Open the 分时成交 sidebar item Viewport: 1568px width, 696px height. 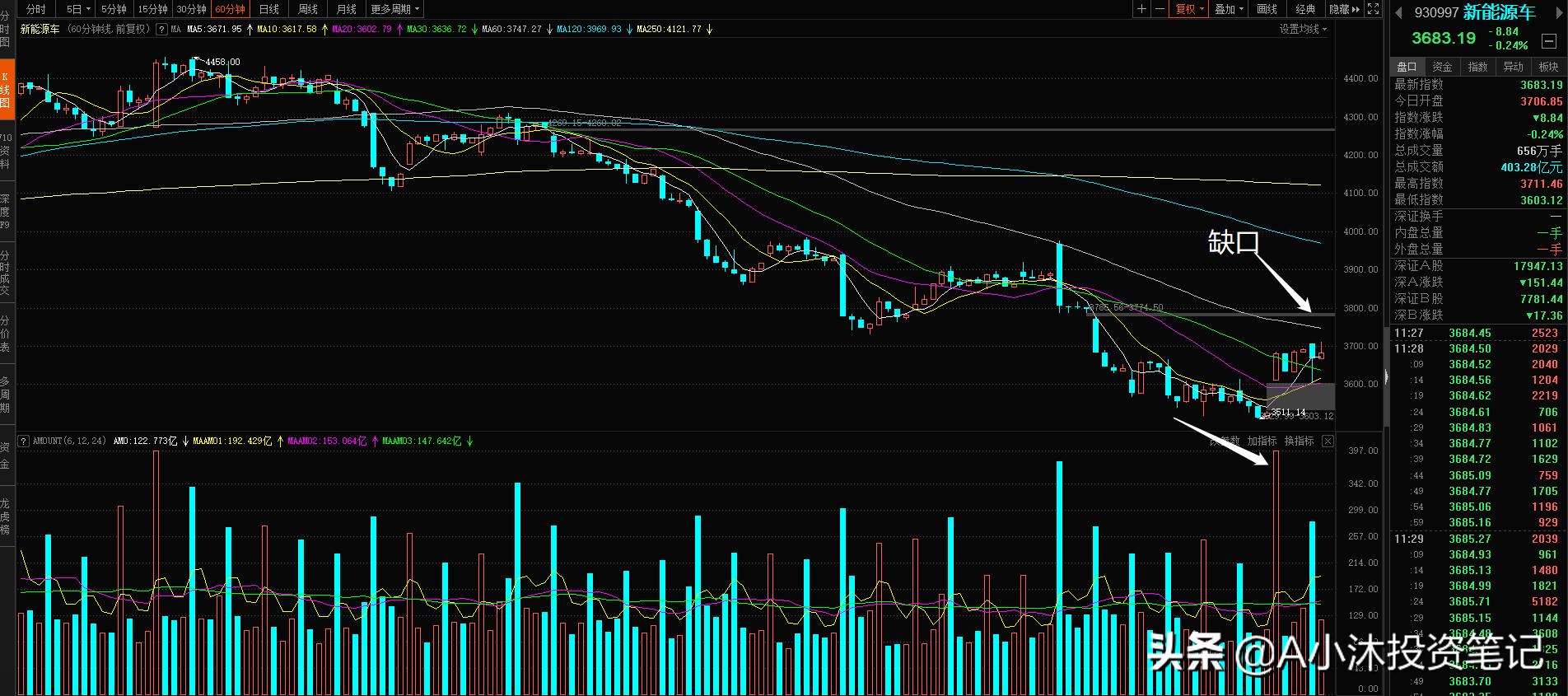point(7,273)
